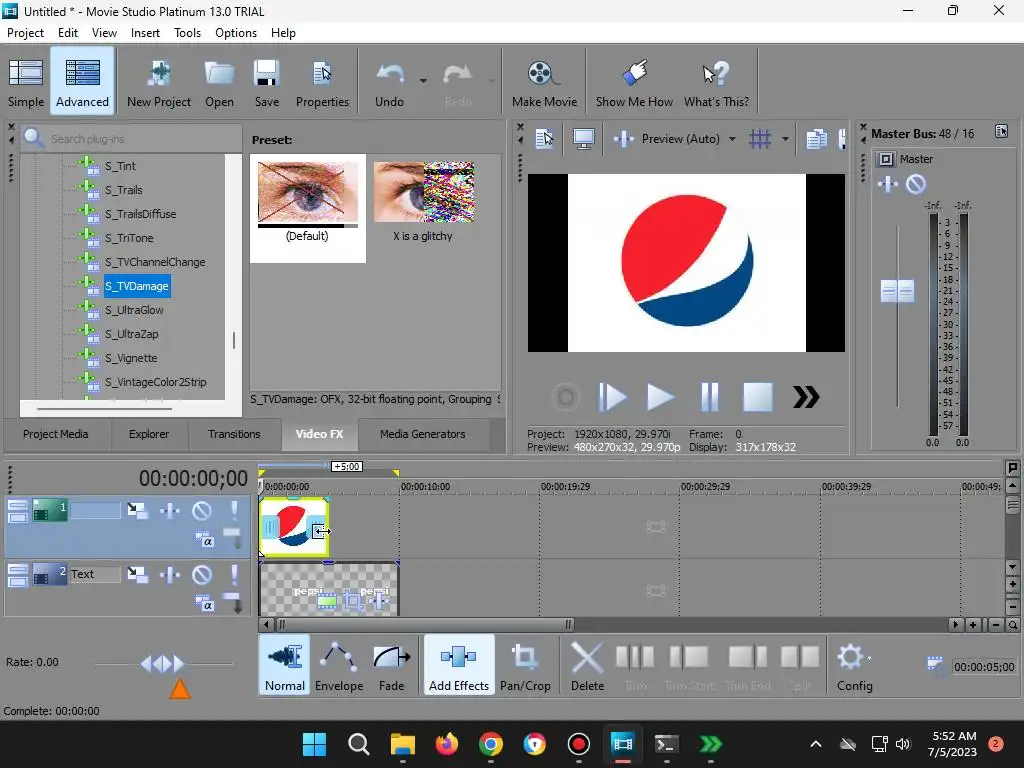Click the Search plug-ins field
The height and width of the screenshot is (768, 1024).
pos(131,138)
